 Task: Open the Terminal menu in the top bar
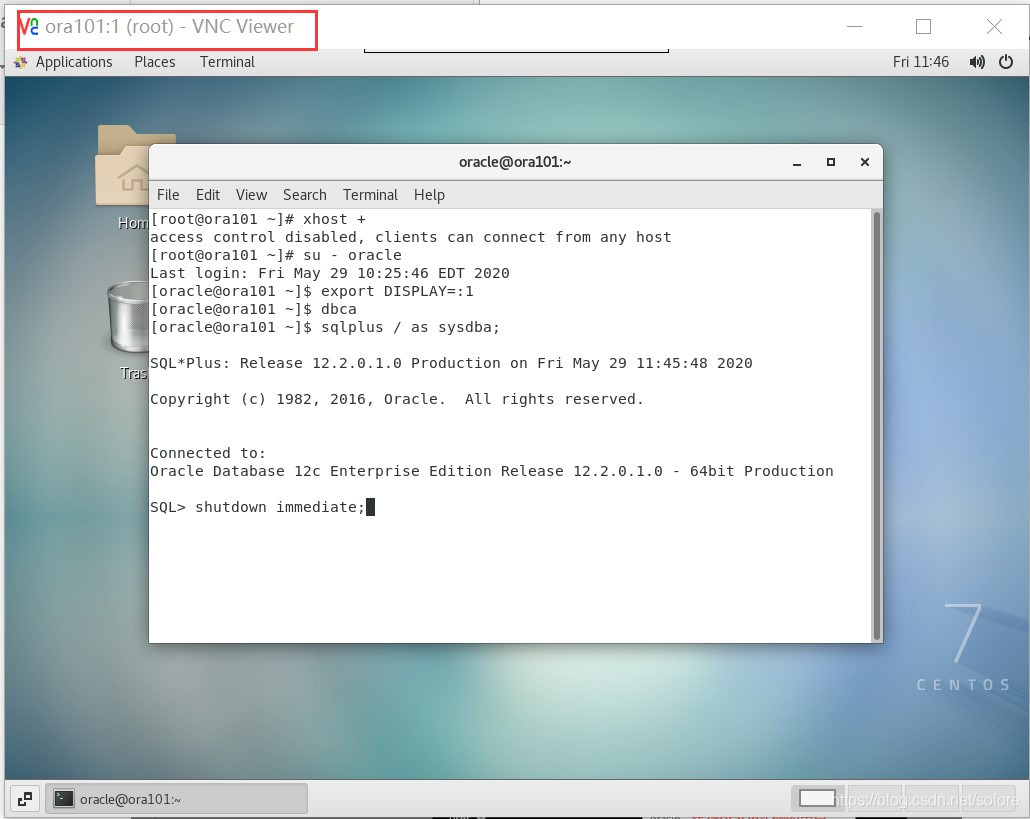point(226,61)
